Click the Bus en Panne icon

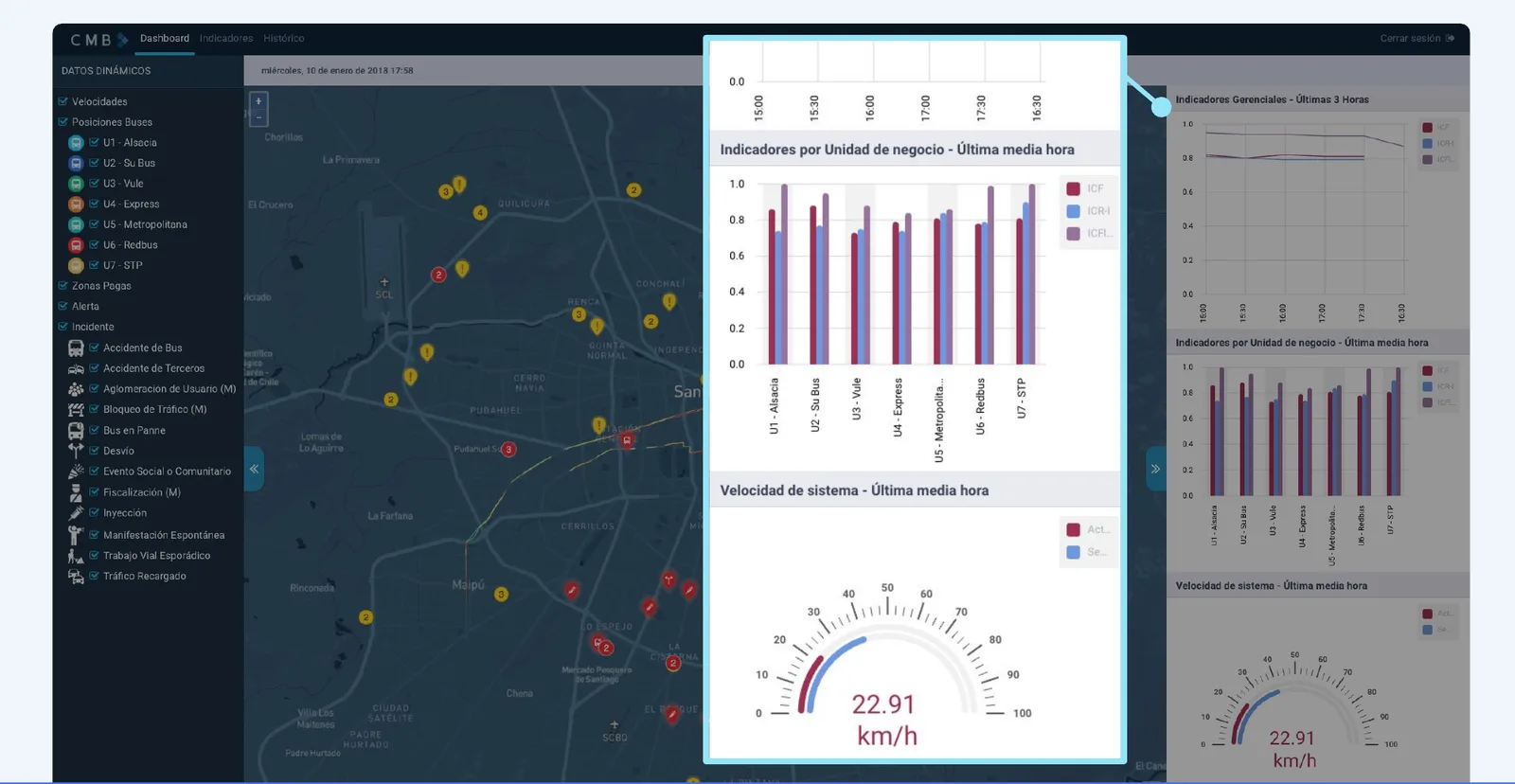point(76,431)
